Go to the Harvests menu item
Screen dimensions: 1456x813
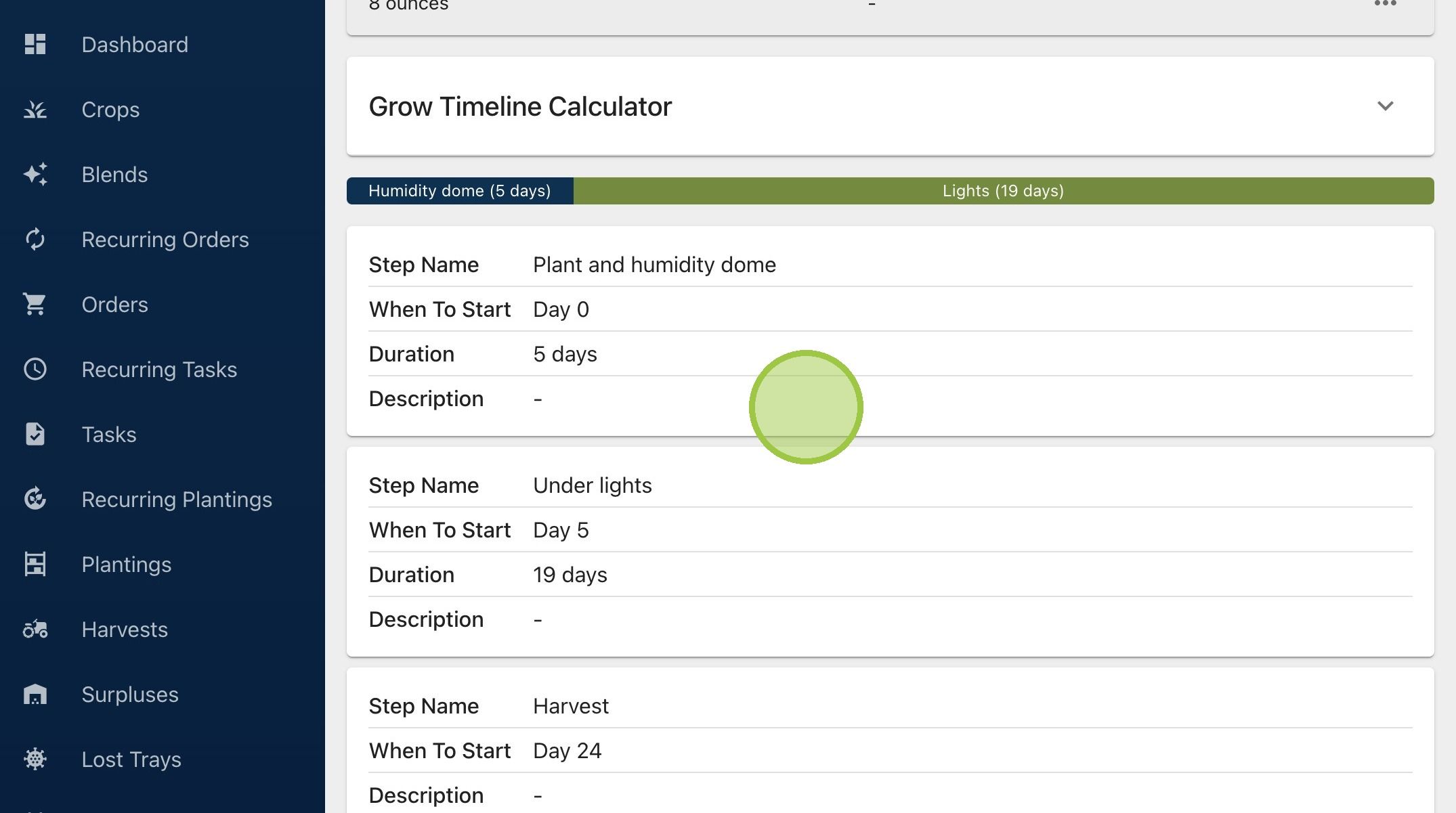[x=125, y=629]
